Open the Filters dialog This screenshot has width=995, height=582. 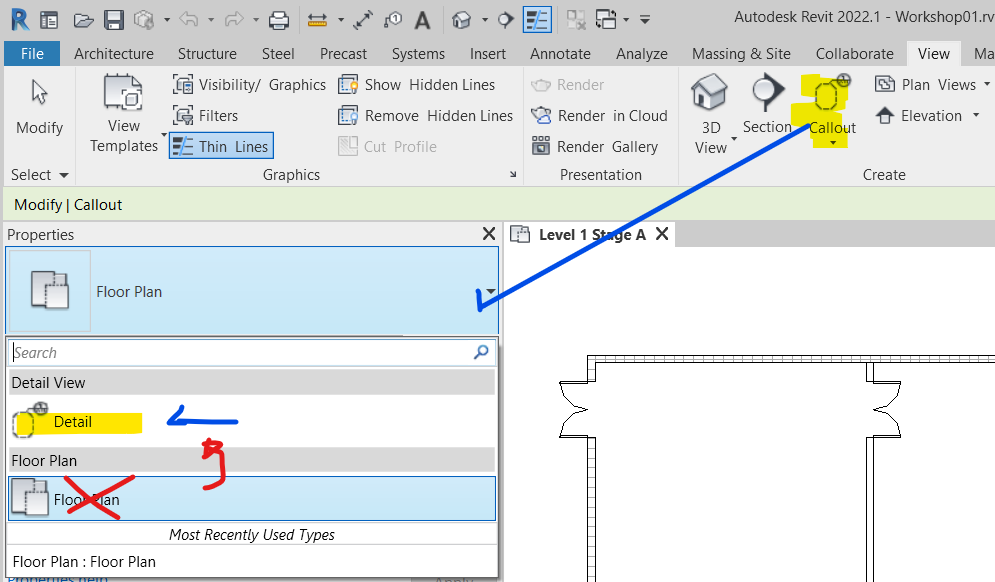(x=212, y=115)
